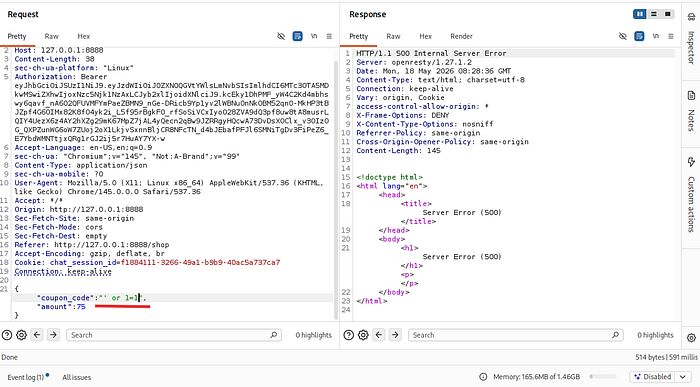Click the X-Frame-Options: DENY header
Image resolution: width=700 pixels, height=387 pixels.
[403, 115]
